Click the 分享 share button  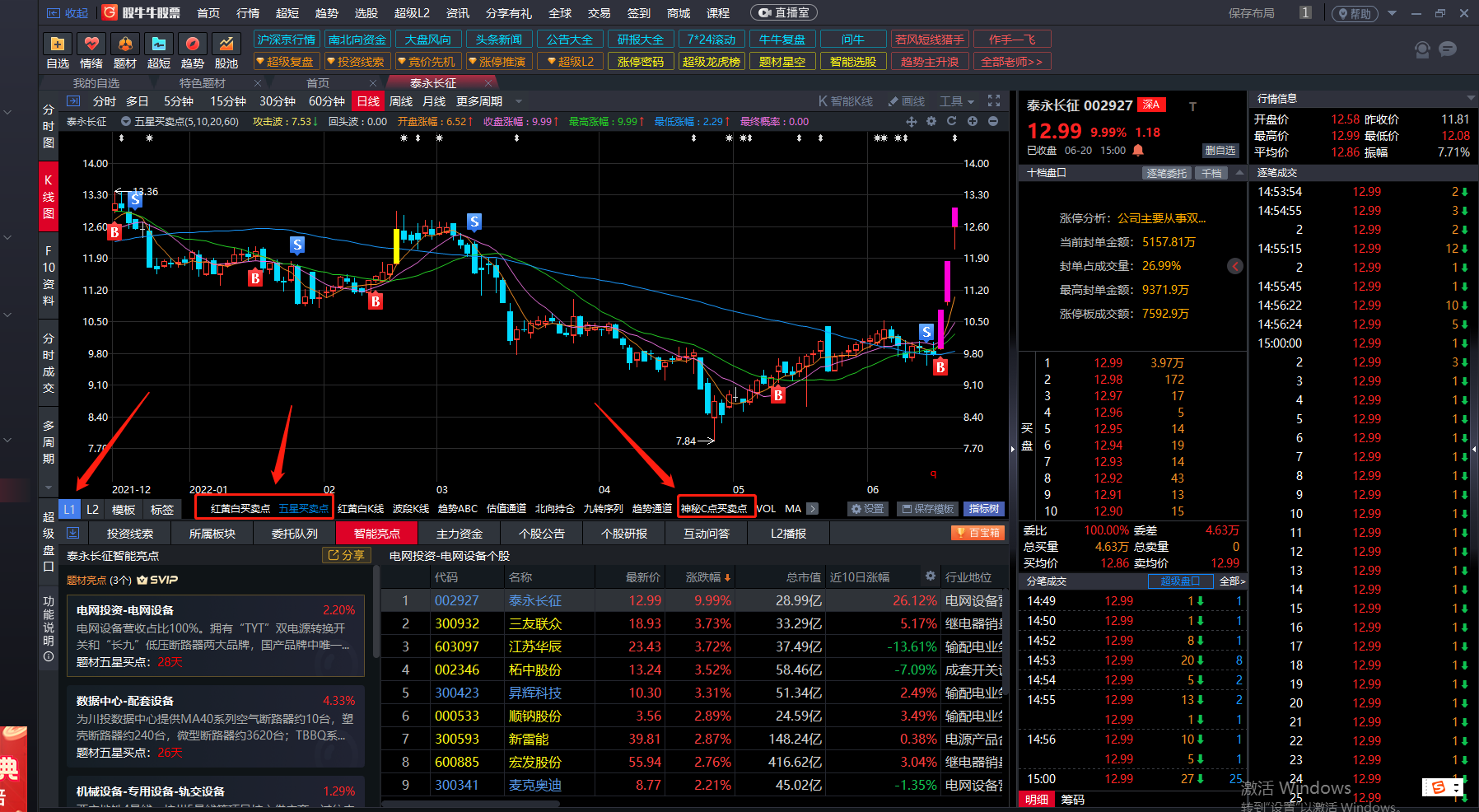point(347,555)
